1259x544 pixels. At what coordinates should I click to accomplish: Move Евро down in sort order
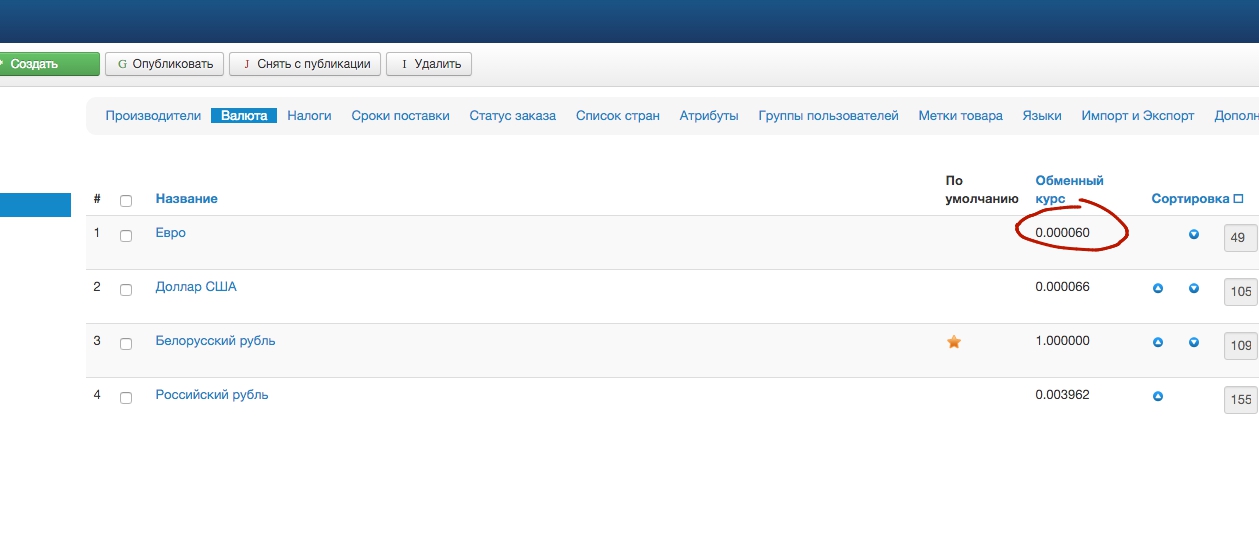click(x=1193, y=234)
